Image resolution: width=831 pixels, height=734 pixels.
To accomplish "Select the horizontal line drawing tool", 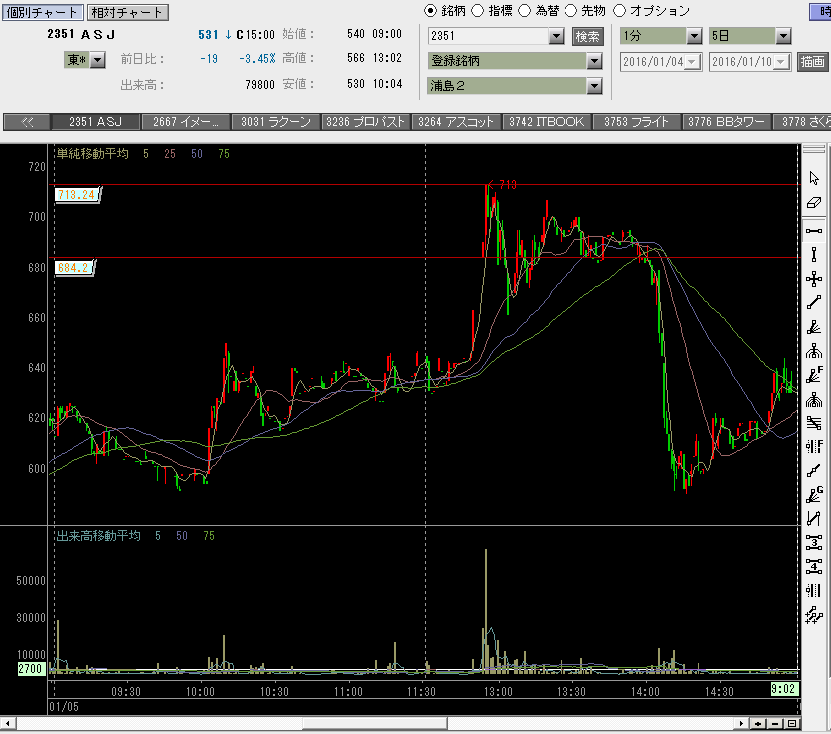I will (x=814, y=231).
